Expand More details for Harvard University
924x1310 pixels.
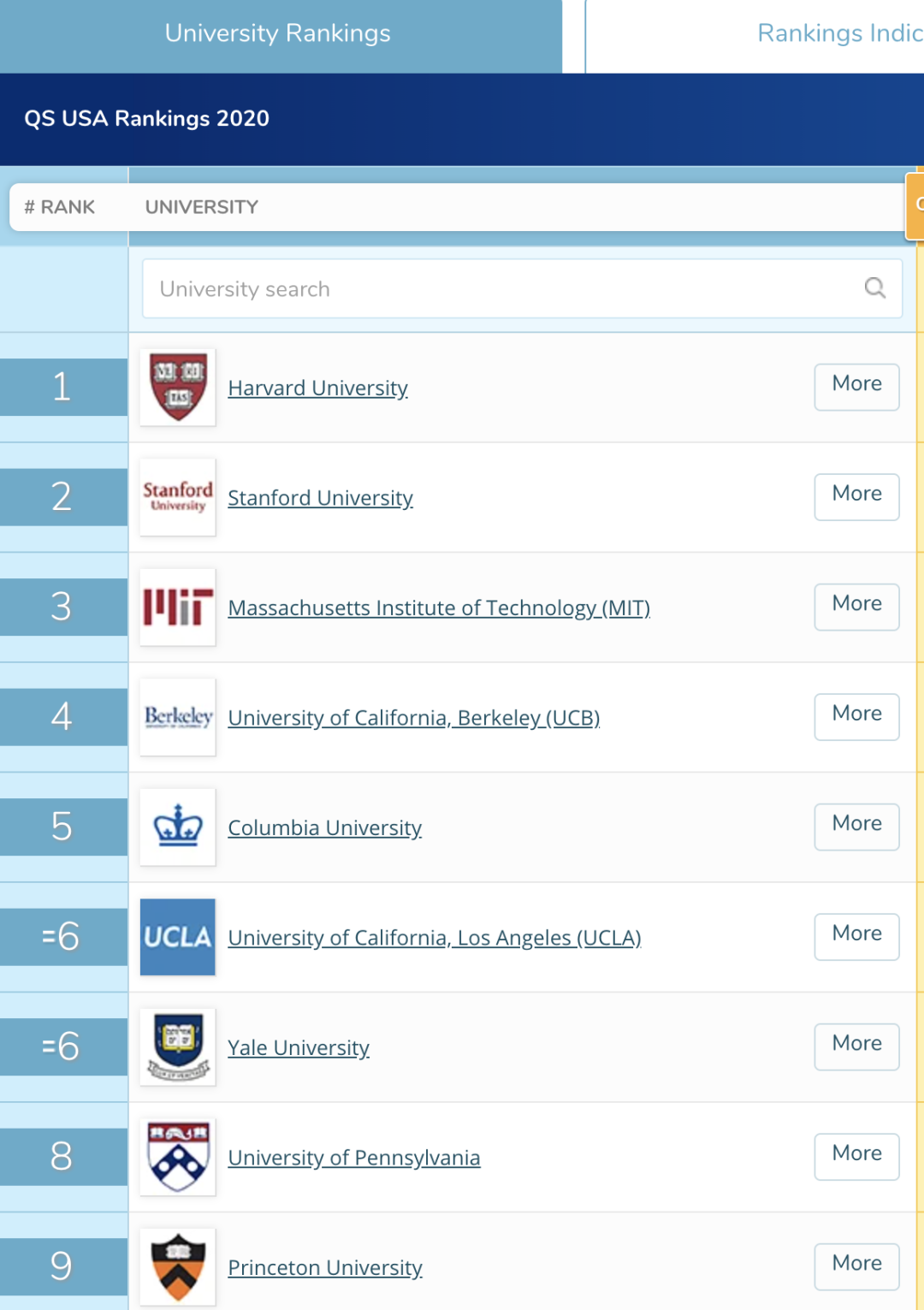click(856, 385)
